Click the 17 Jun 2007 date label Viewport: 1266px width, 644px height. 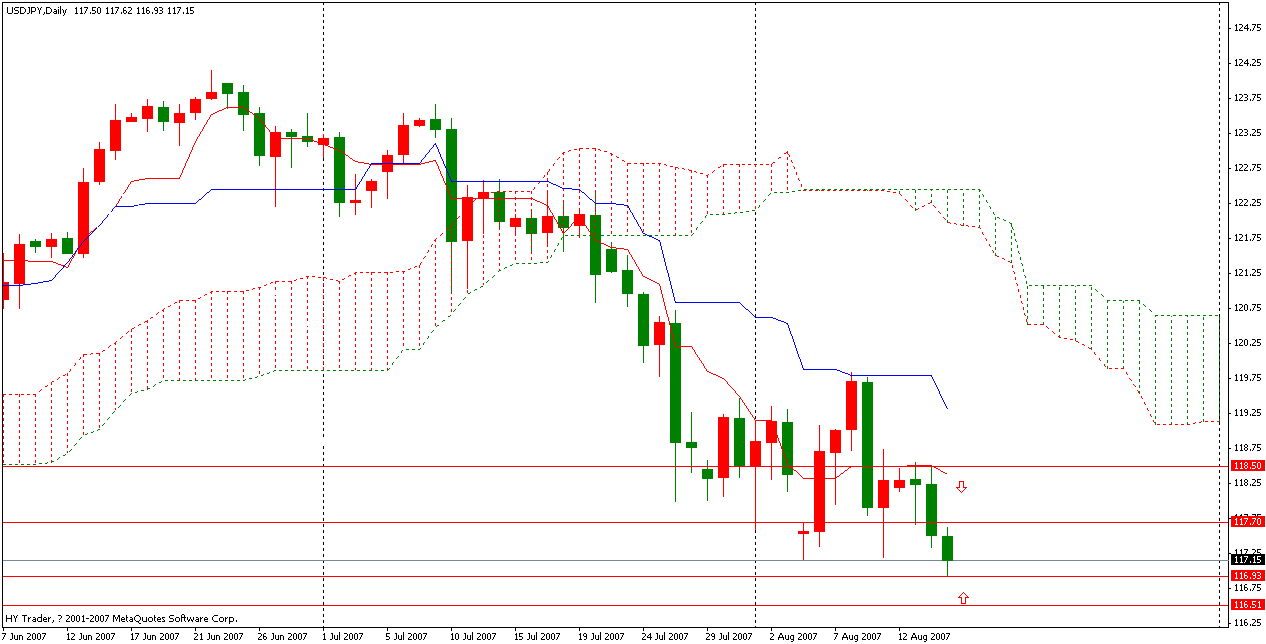153,636
